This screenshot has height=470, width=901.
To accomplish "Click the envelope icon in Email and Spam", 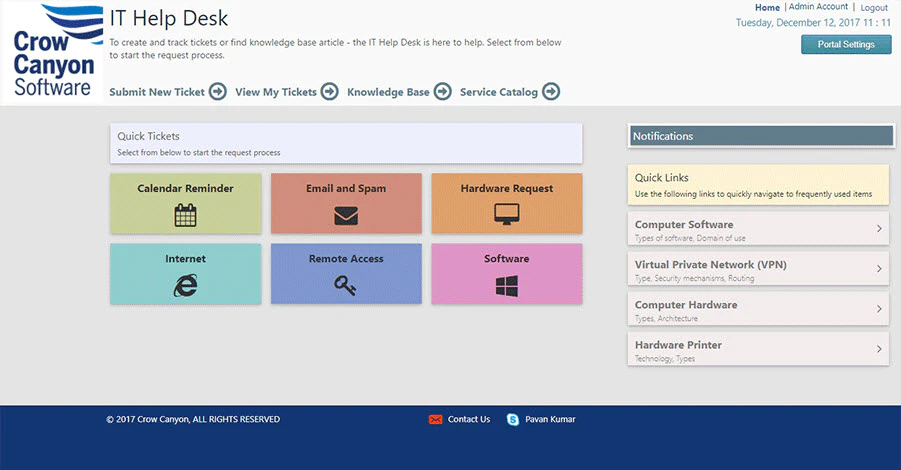I will pos(346,216).
